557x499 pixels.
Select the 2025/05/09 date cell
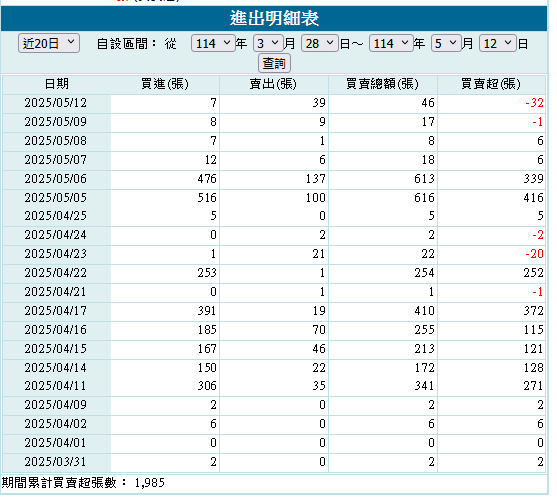click(56, 122)
